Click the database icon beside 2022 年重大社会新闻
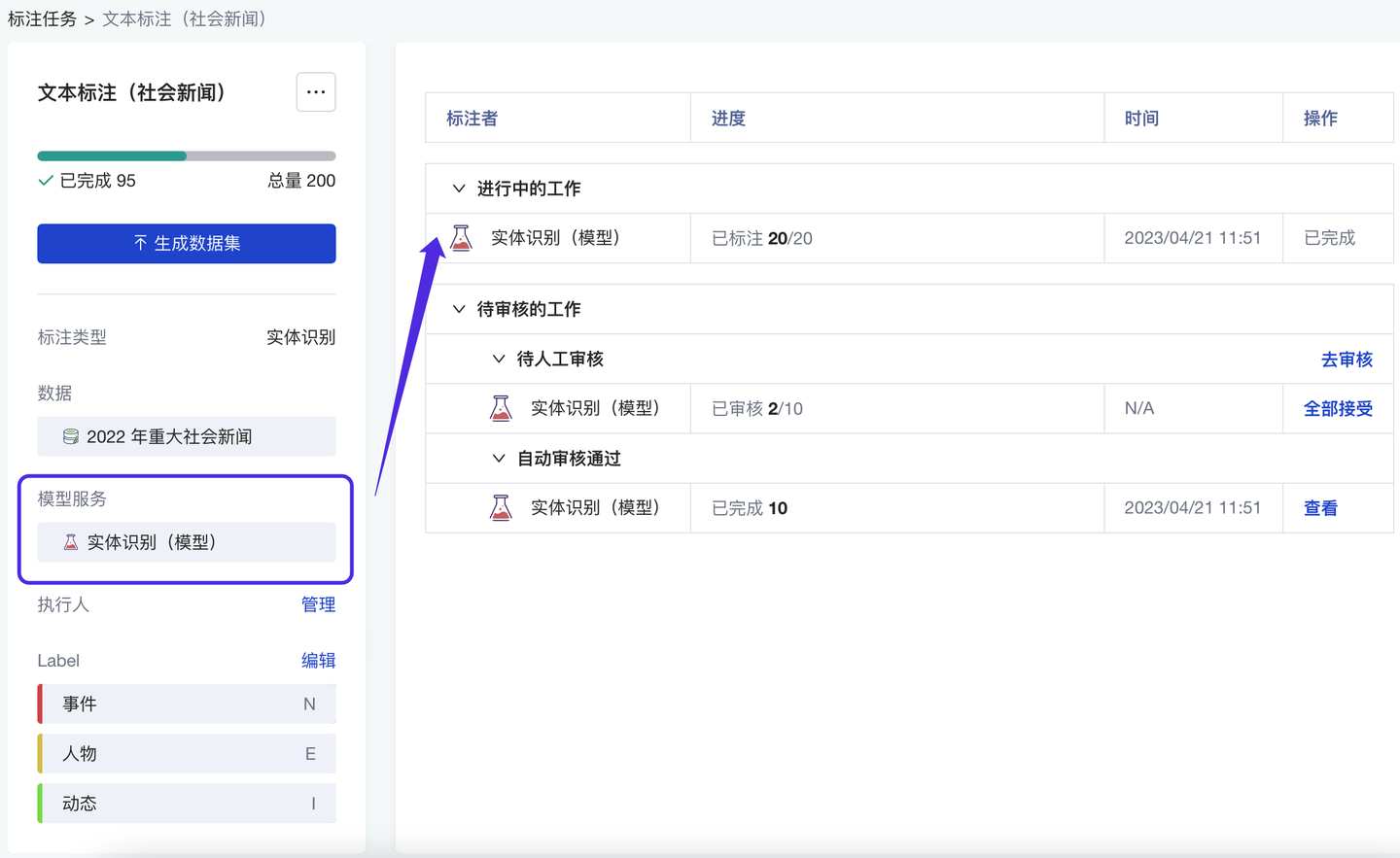This screenshot has height=858, width=1400. (70, 436)
